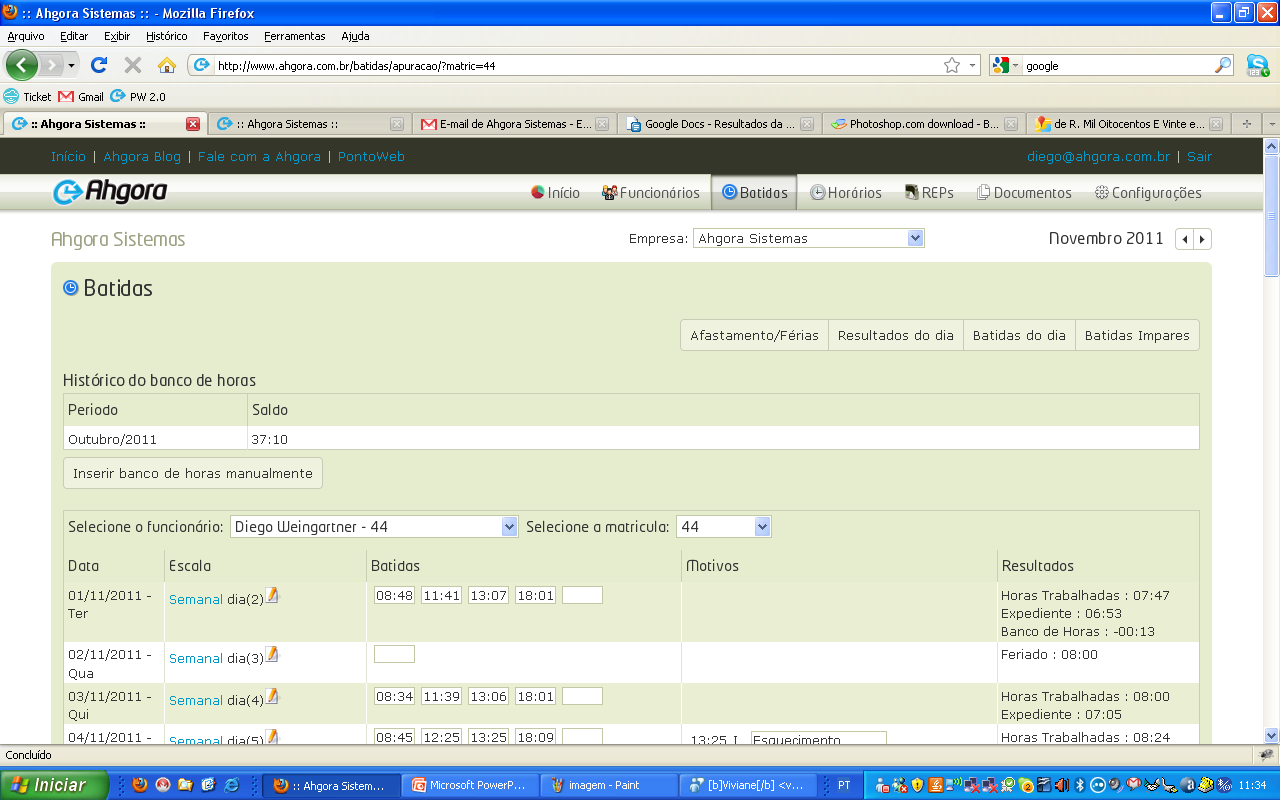Open the Editar menu
This screenshot has width=1280, height=800.
tap(74, 36)
